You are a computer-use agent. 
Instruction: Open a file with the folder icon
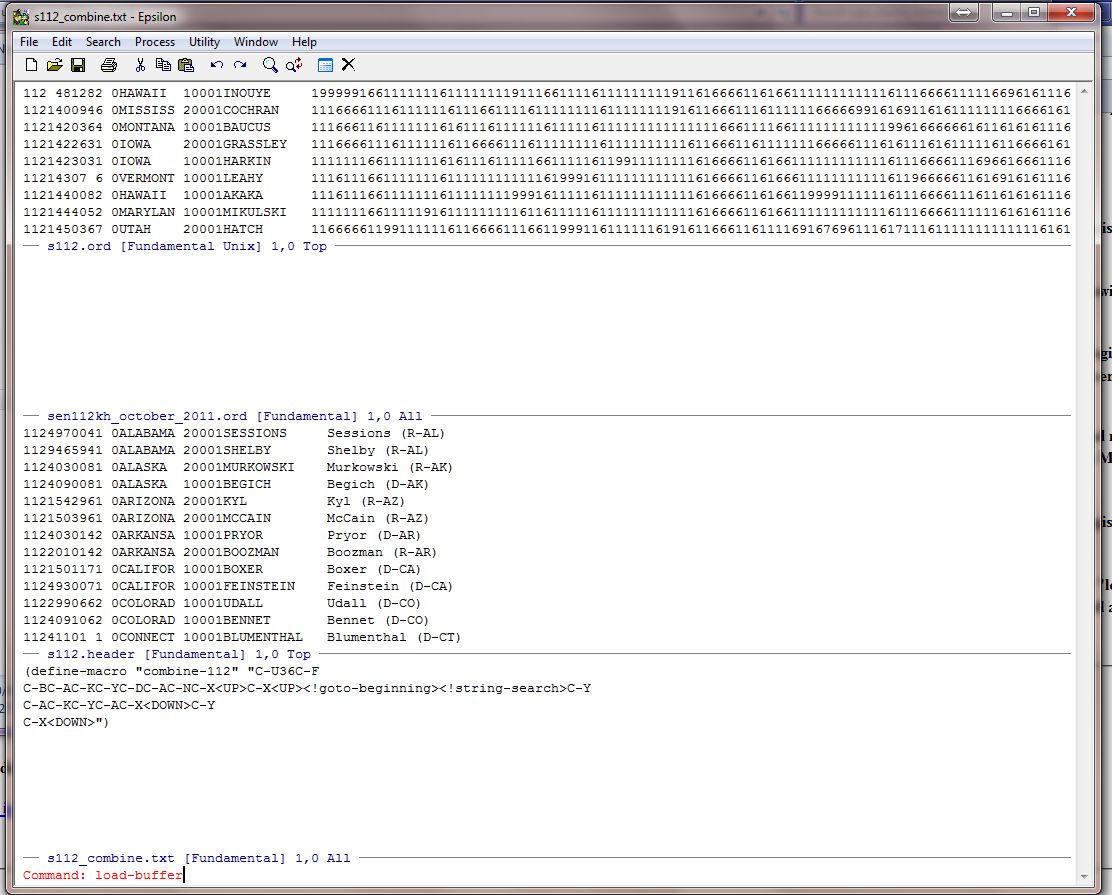coord(54,65)
